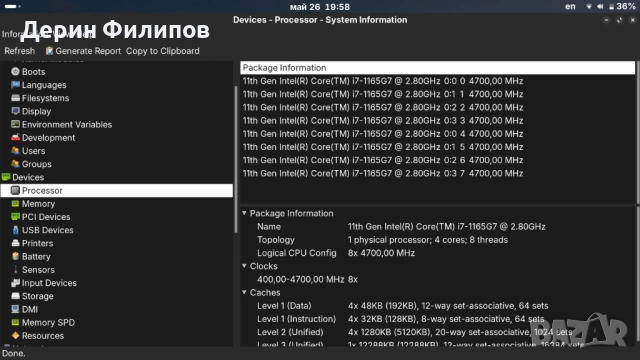Screen dimensions: 640x360
Task: Click the Sensors thermometer icon
Action: coord(16,269)
